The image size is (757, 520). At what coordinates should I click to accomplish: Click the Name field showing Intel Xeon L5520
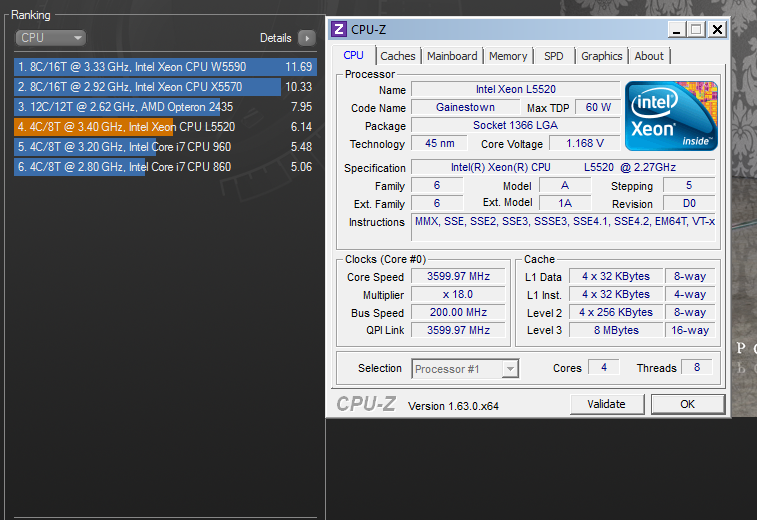[x=516, y=89]
